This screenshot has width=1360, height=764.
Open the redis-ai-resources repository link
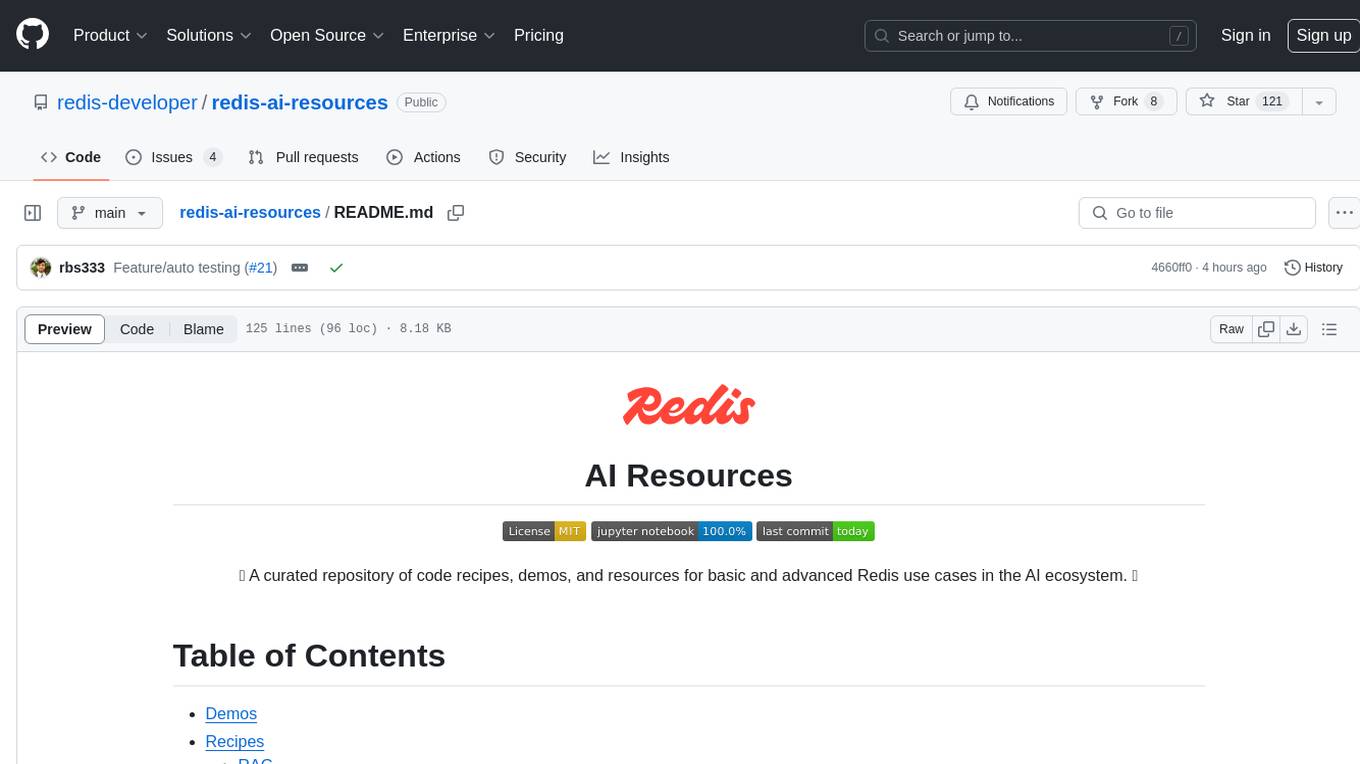tap(300, 102)
